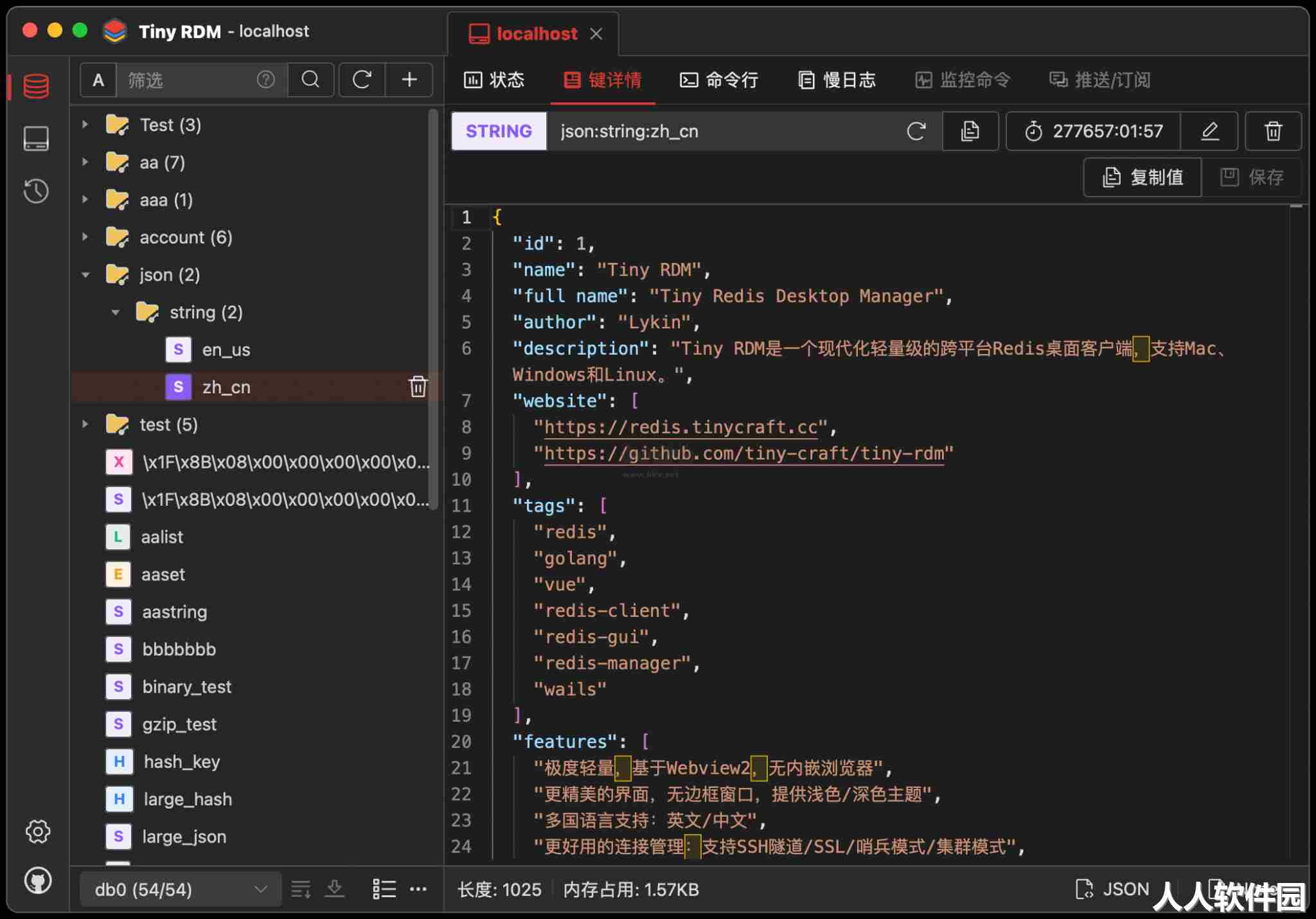The image size is (1316, 919).
Task: Toggle the match type A button
Action: [x=98, y=80]
